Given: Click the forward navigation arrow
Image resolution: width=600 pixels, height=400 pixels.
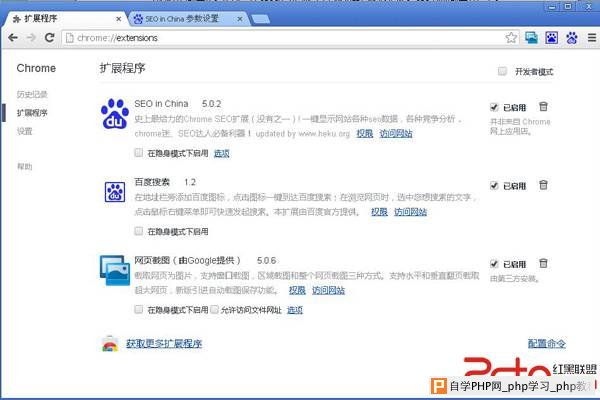Looking at the screenshot, I should tap(31, 38).
